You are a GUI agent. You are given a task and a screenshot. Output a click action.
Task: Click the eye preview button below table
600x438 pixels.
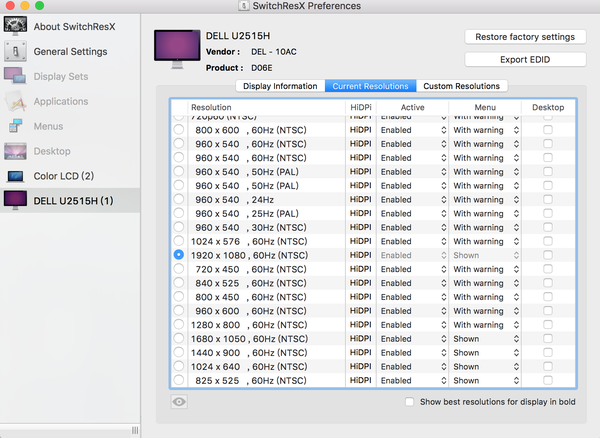point(179,402)
